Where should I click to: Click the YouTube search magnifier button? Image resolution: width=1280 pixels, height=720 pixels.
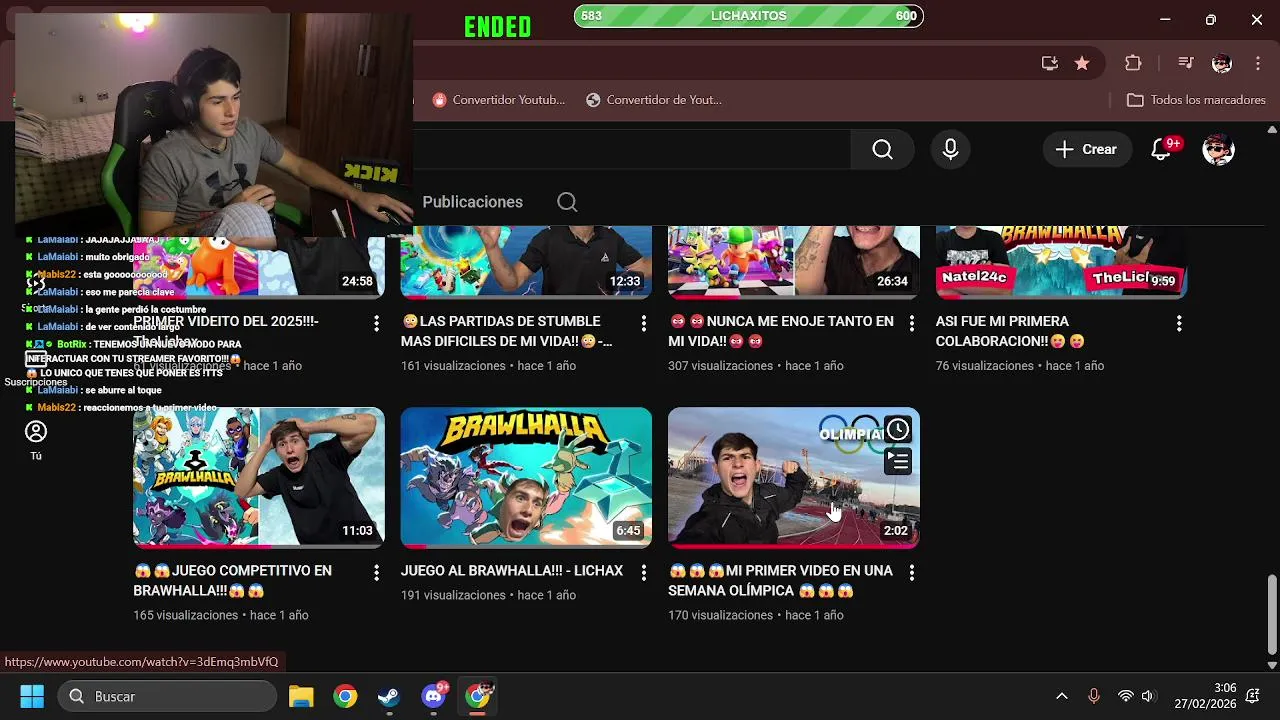[882, 149]
